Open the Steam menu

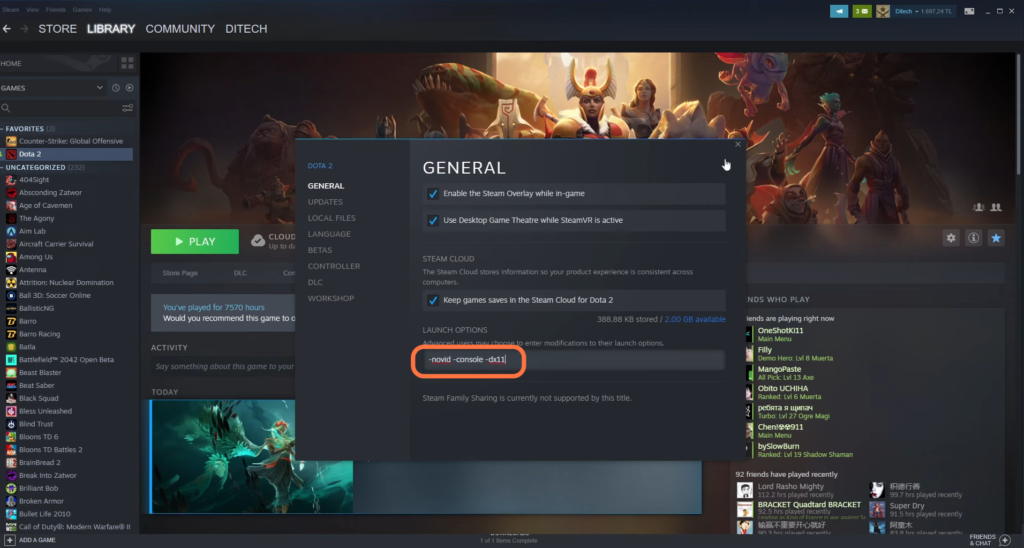pyautogui.click(x=10, y=10)
